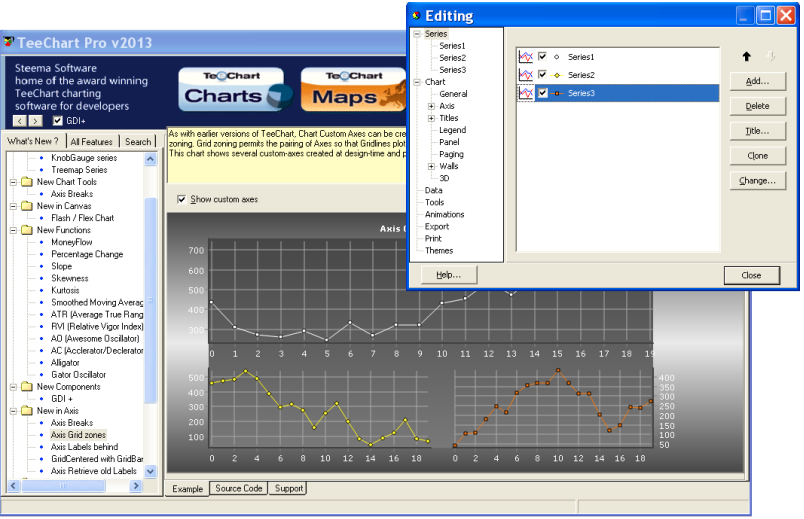804x519 pixels.
Task: Click the New in Canvas folder icon
Action: click(x=27, y=206)
